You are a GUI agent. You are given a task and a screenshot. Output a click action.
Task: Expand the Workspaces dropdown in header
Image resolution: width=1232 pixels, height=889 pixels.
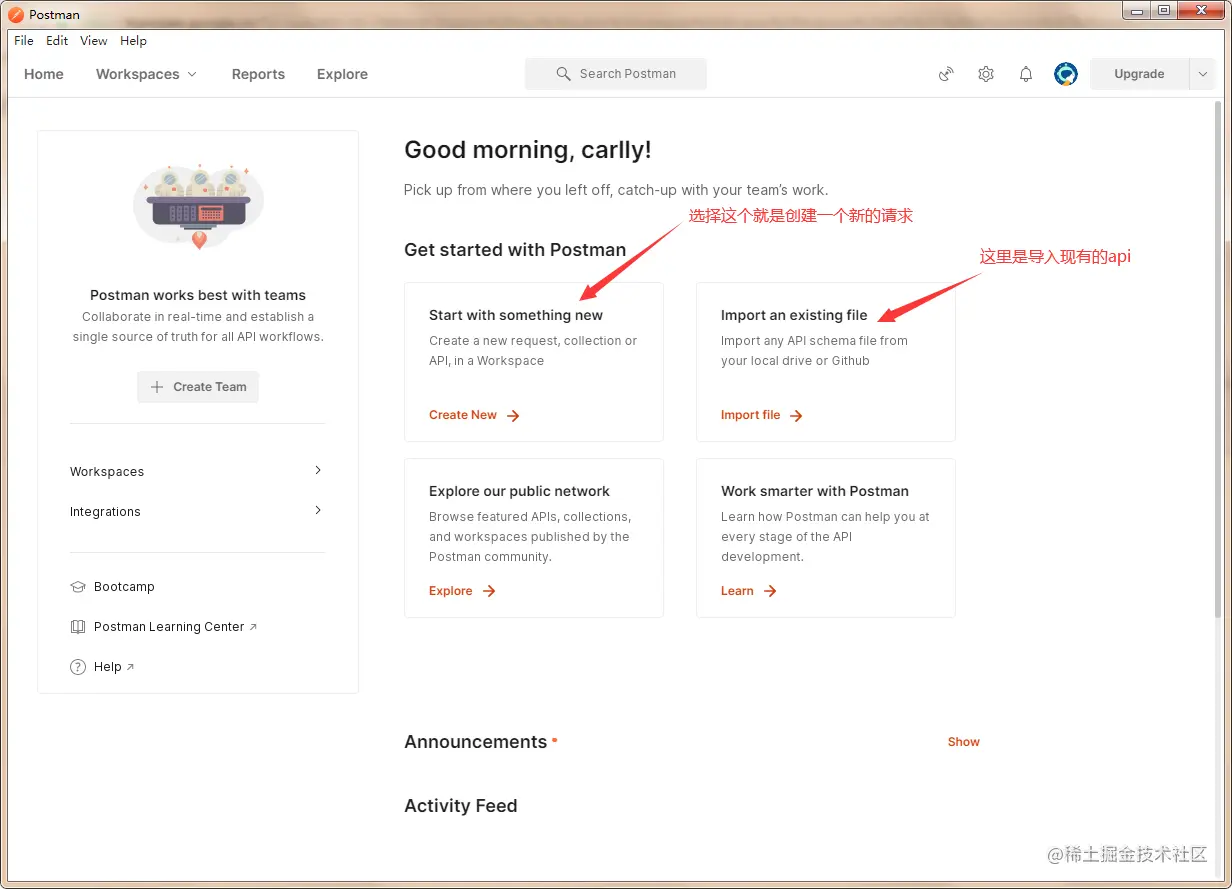(x=192, y=75)
